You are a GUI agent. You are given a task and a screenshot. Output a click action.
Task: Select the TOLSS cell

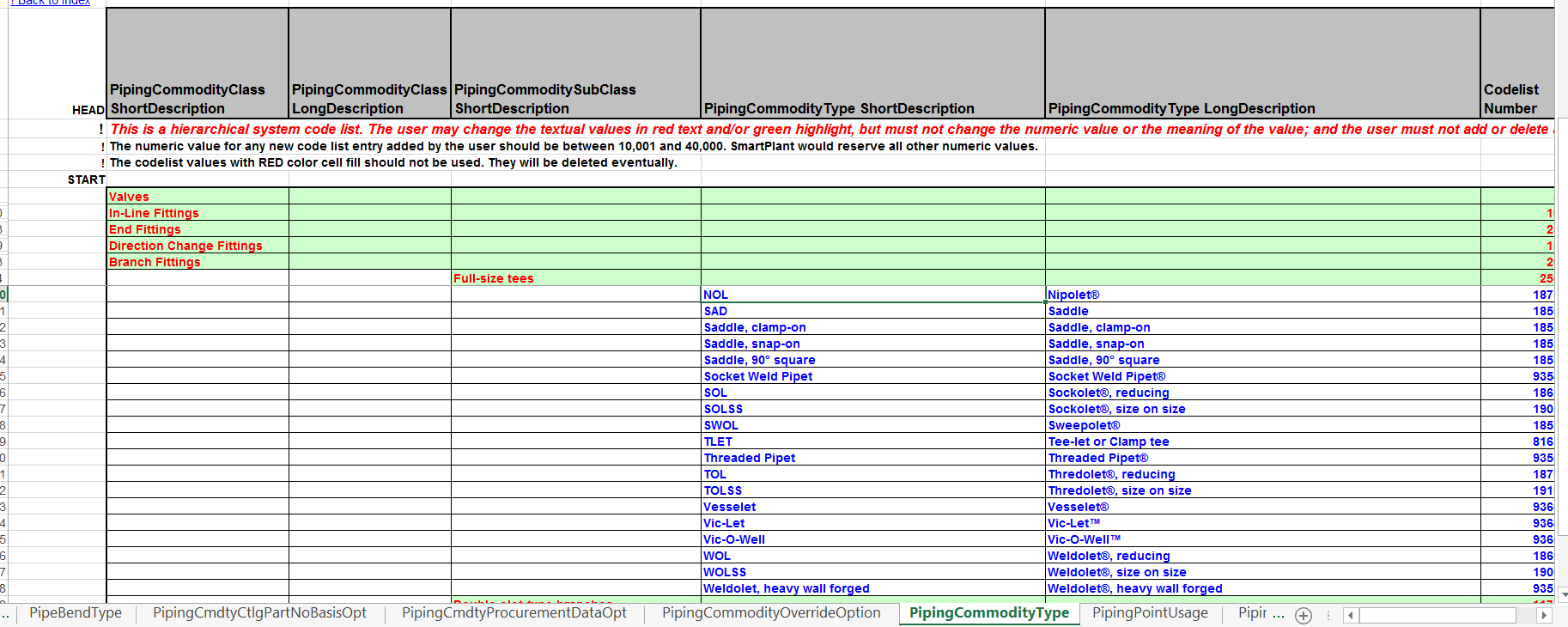[873, 490]
